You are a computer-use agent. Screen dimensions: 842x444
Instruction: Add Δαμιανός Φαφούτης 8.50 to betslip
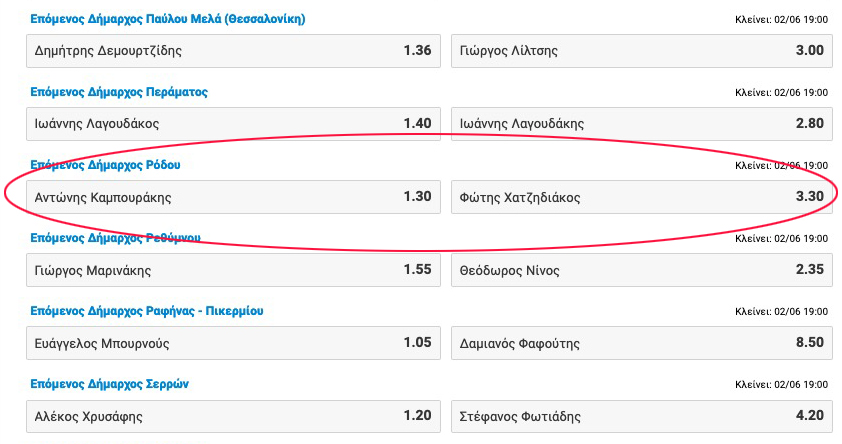641,343
